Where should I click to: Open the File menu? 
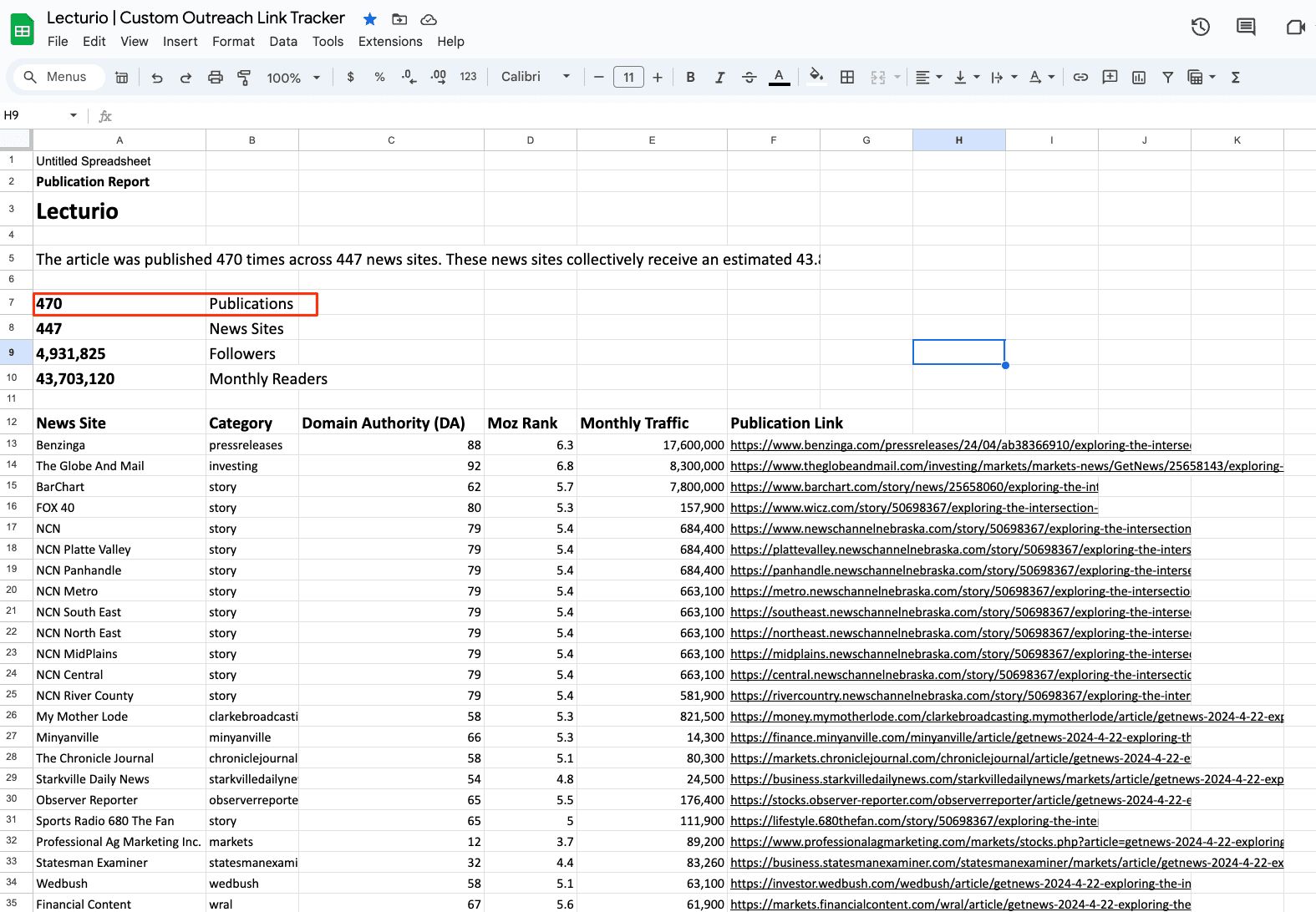pyautogui.click(x=58, y=42)
